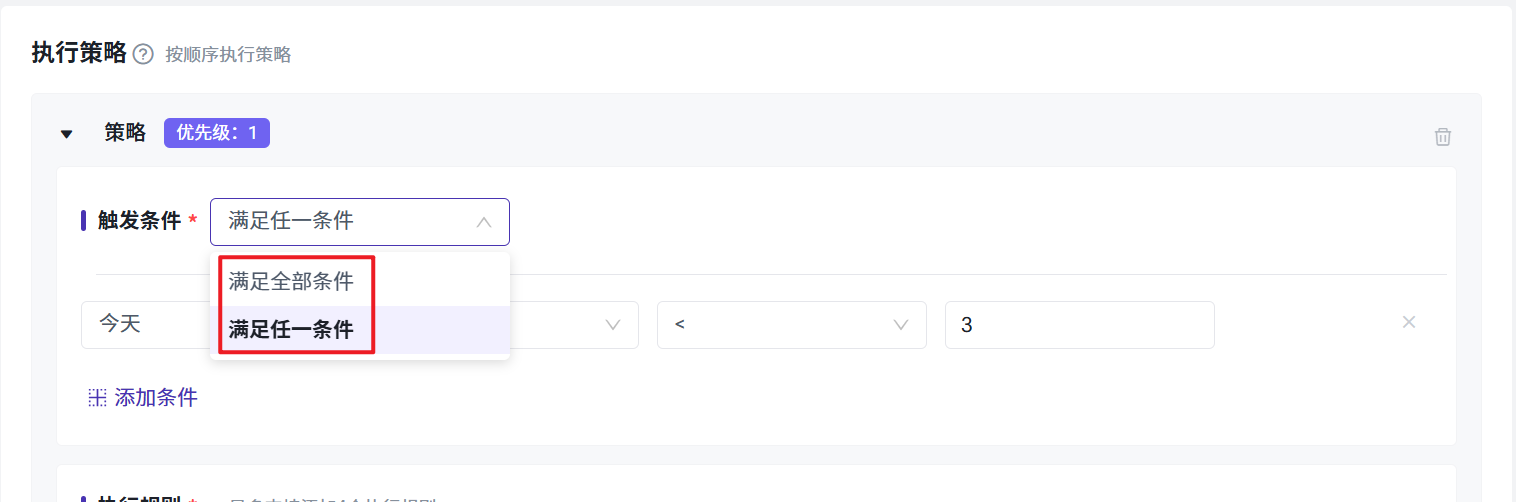Screen dimensions: 1516x502
Task: Select the 满足全部条件 option
Action: (292, 282)
